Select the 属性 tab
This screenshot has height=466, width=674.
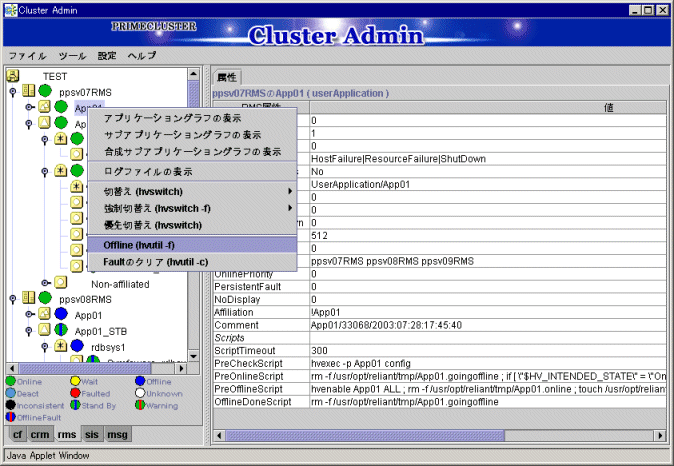[227, 77]
